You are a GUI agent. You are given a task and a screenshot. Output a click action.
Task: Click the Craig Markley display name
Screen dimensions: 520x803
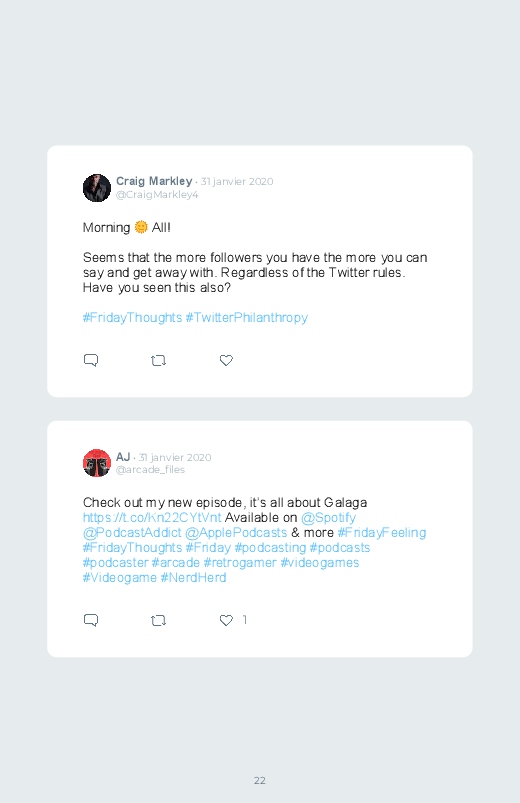click(154, 181)
